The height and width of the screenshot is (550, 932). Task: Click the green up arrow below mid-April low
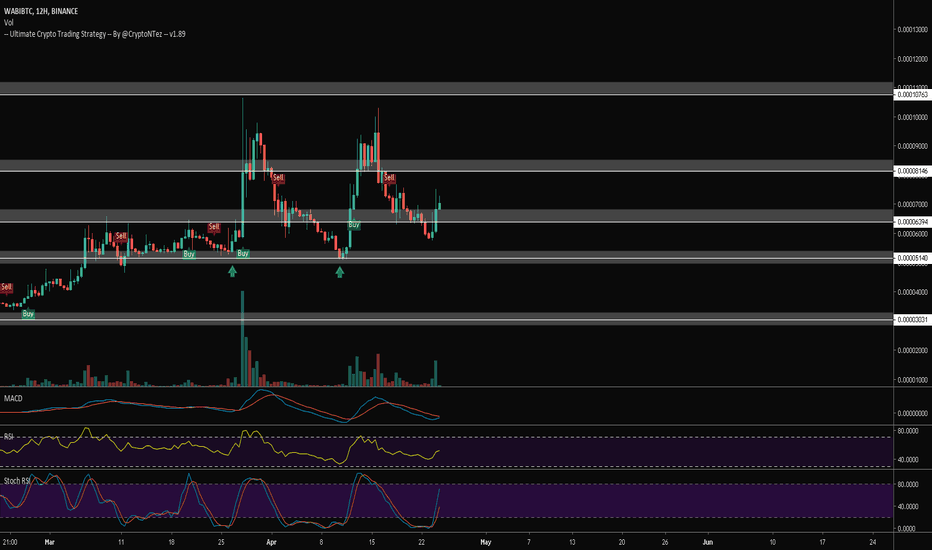(339, 272)
